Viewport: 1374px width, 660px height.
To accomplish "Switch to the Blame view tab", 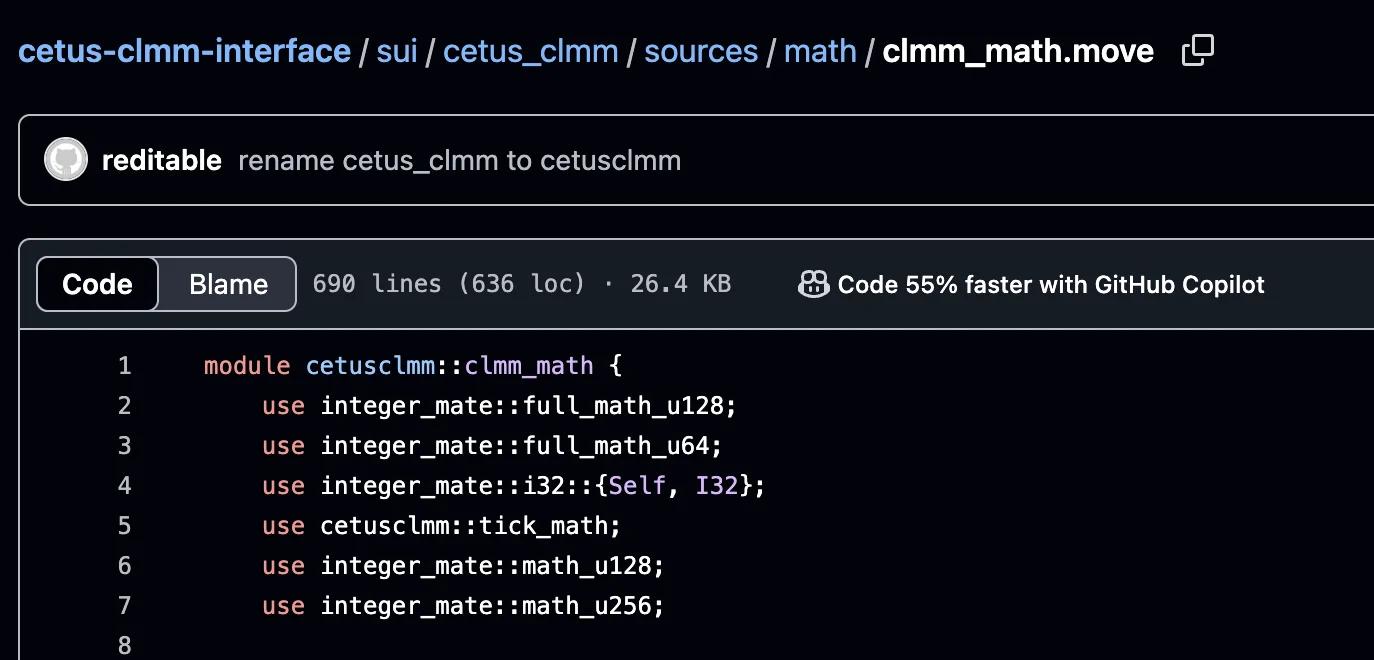I will [228, 285].
